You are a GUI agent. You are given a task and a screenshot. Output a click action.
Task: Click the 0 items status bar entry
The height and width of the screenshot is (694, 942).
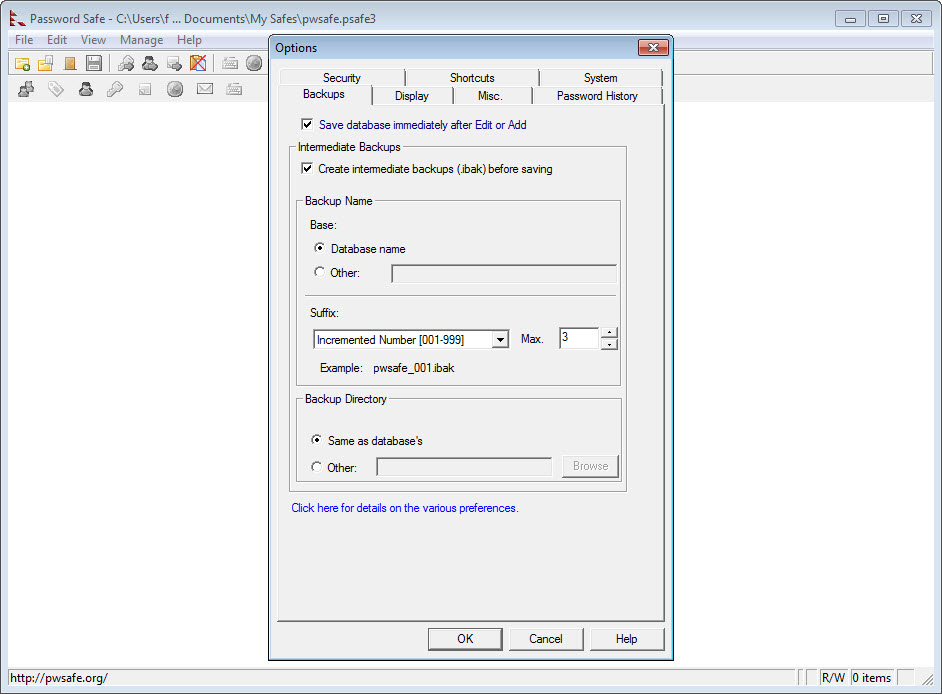(872, 678)
